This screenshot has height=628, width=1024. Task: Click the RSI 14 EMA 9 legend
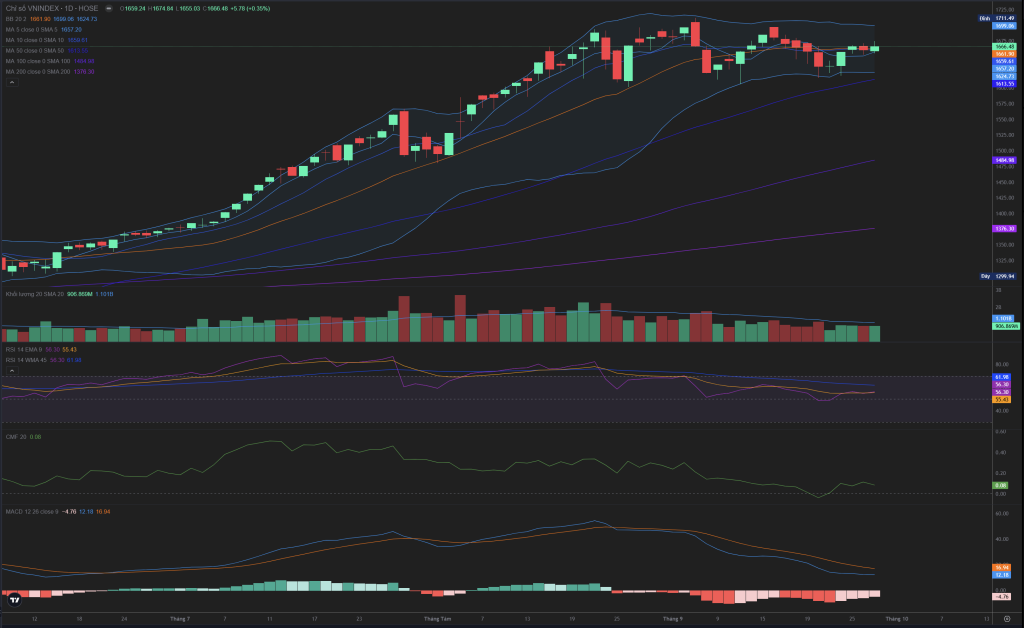click(x=24, y=349)
